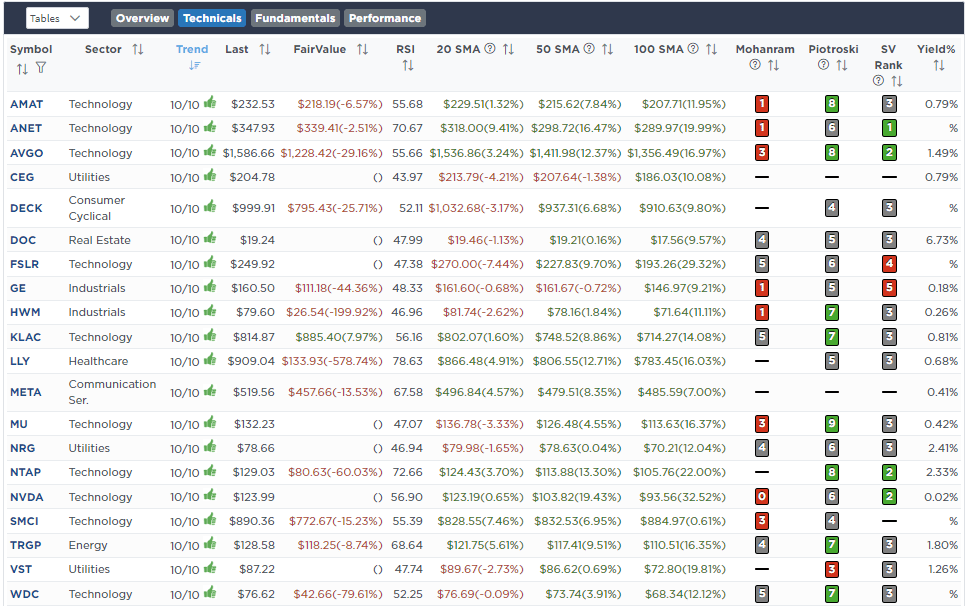Switch to the Fundamentals tab
The height and width of the screenshot is (606, 969).
(294, 18)
